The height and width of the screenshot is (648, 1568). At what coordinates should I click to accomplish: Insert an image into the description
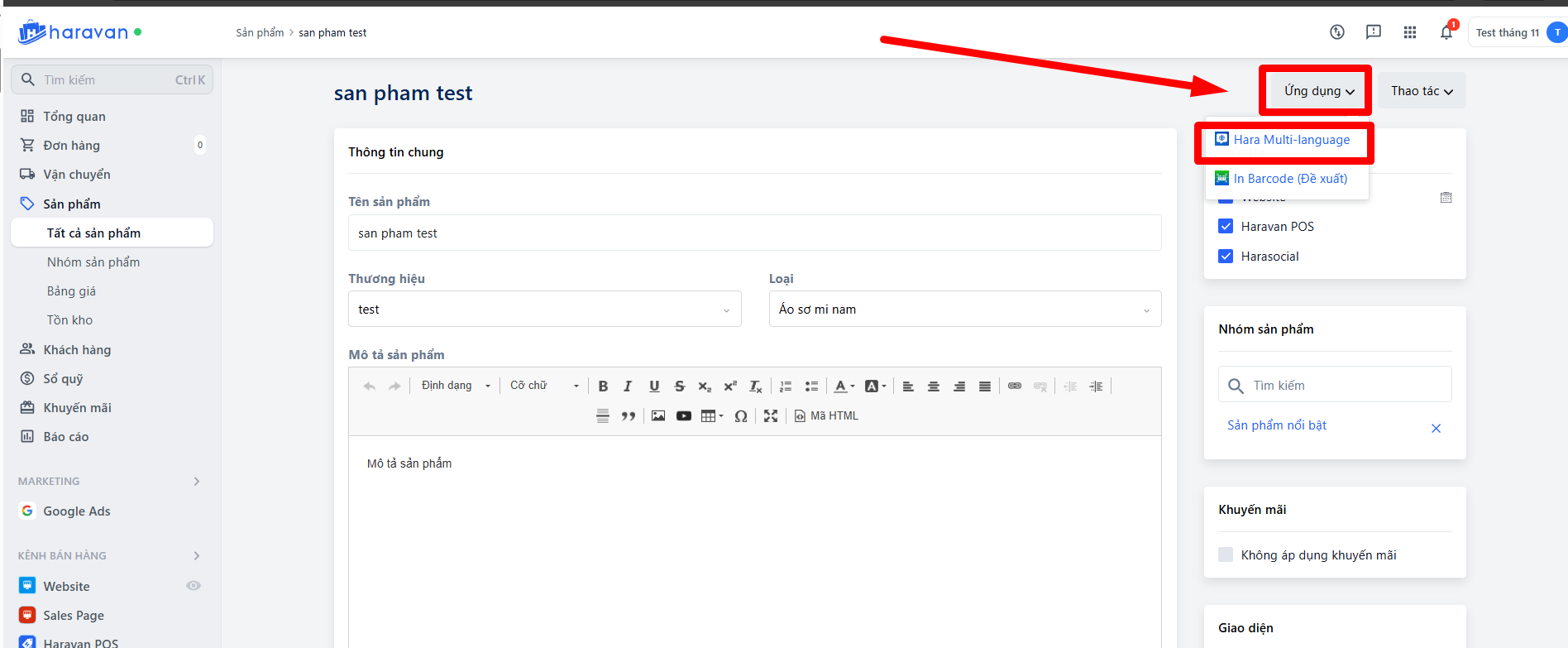[x=658, y=416]
